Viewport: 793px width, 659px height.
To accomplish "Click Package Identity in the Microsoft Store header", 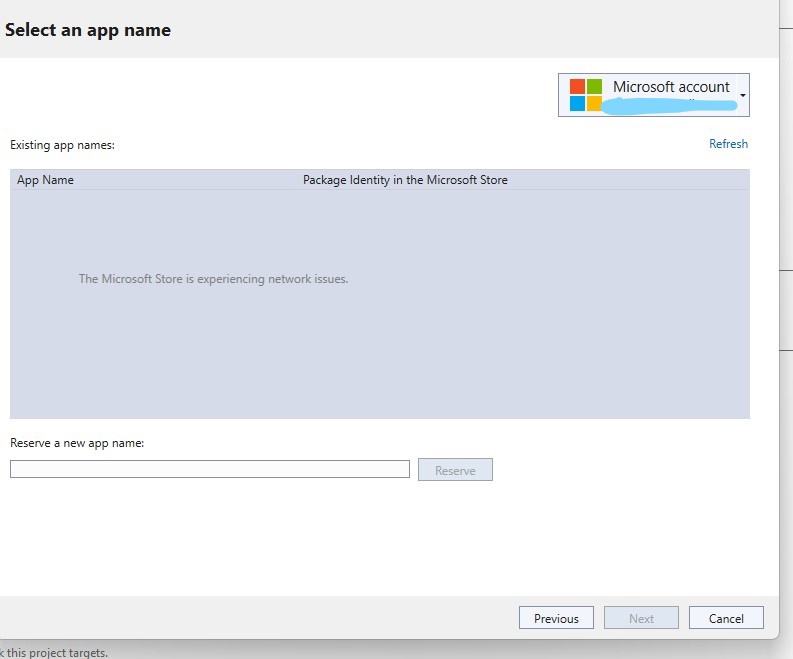I will coord(405,180).
